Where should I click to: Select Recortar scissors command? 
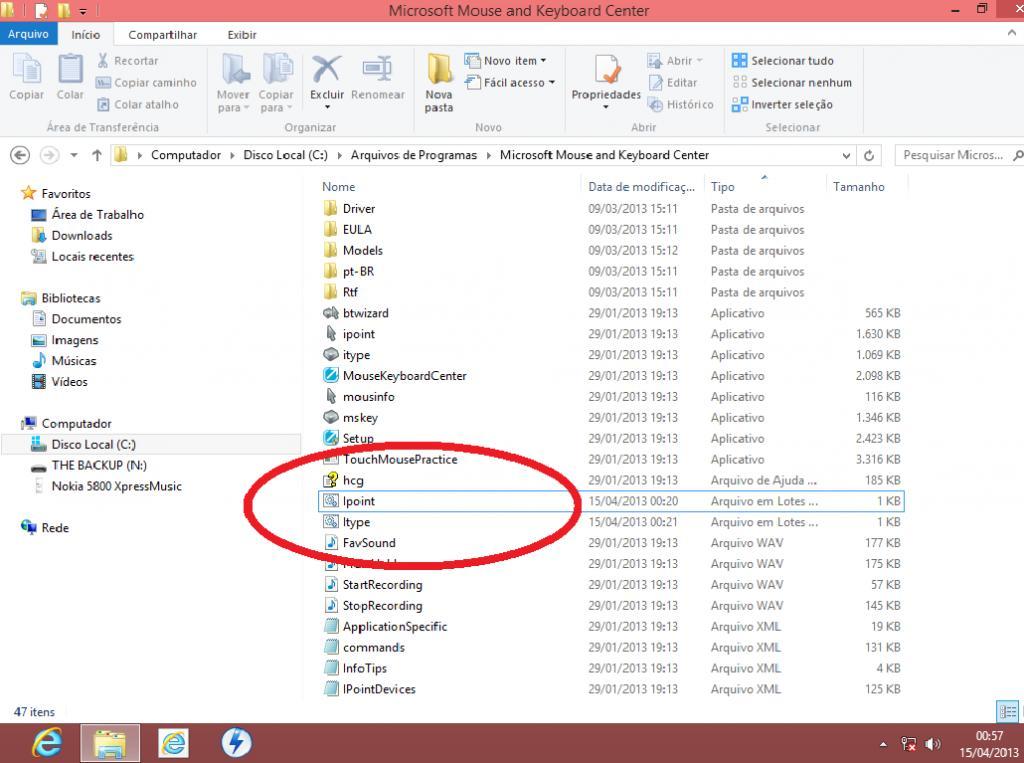pyautogui.click(x=128, y=61)
